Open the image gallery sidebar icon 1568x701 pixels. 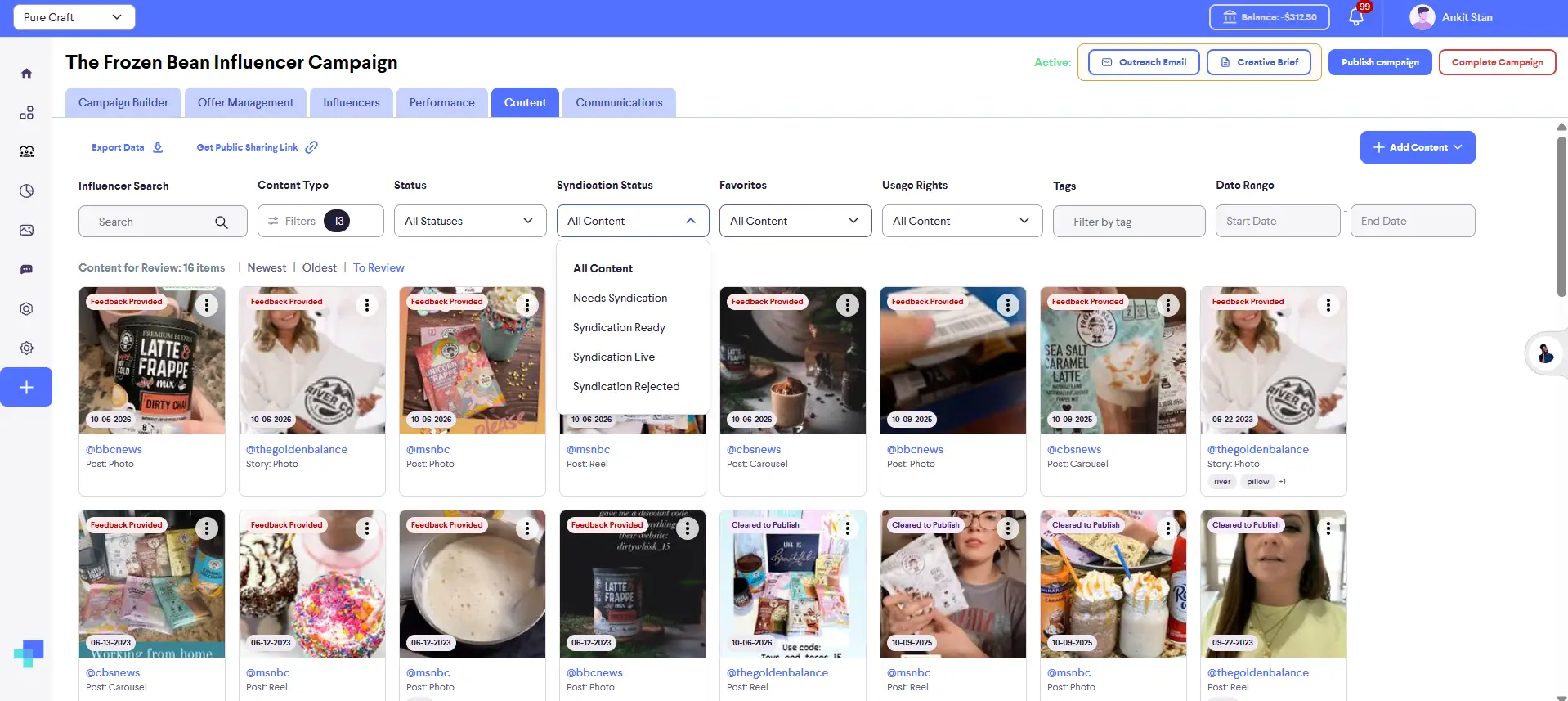coord(26,230)
